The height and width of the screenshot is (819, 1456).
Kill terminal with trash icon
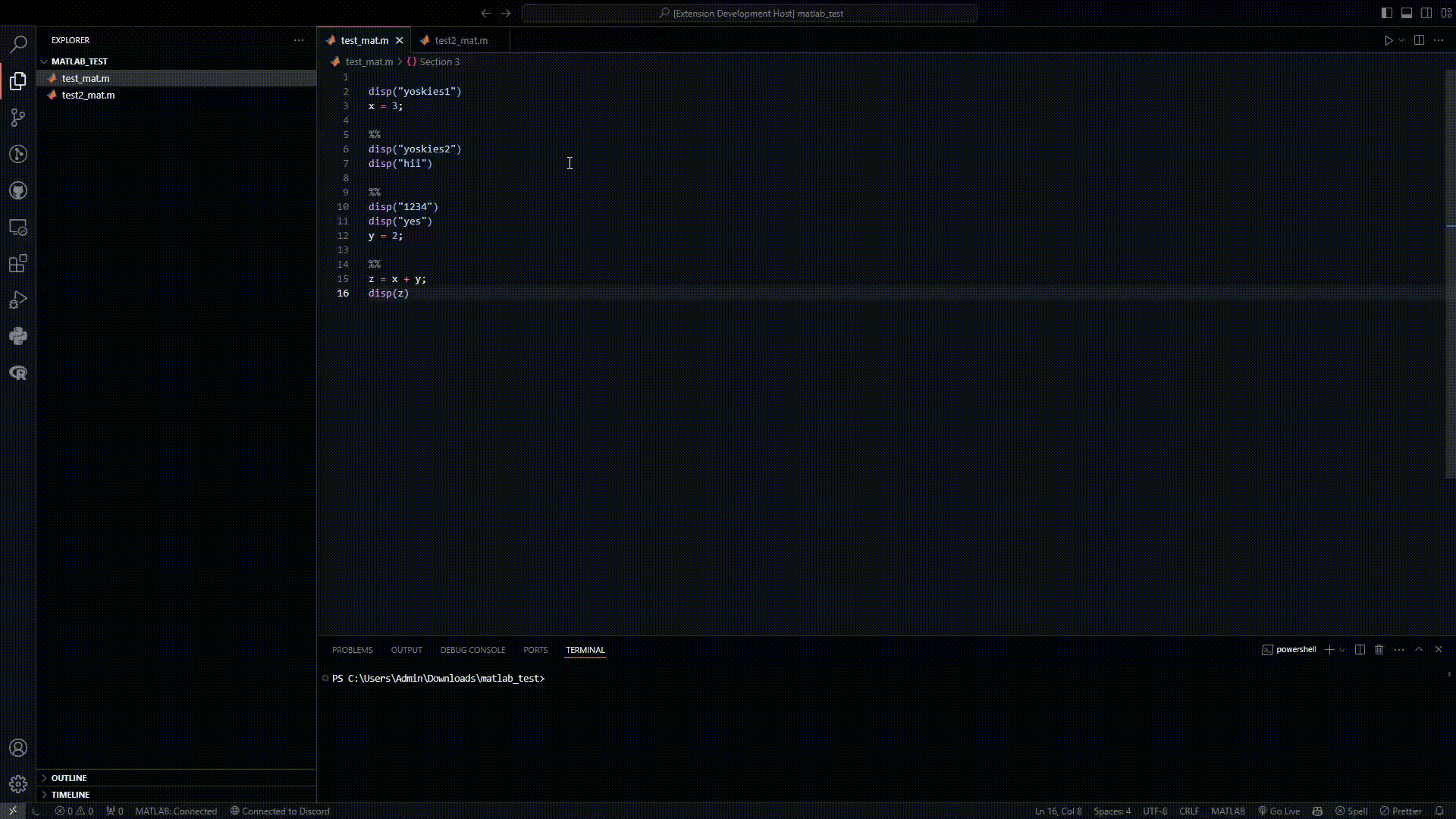[1379, 650]
